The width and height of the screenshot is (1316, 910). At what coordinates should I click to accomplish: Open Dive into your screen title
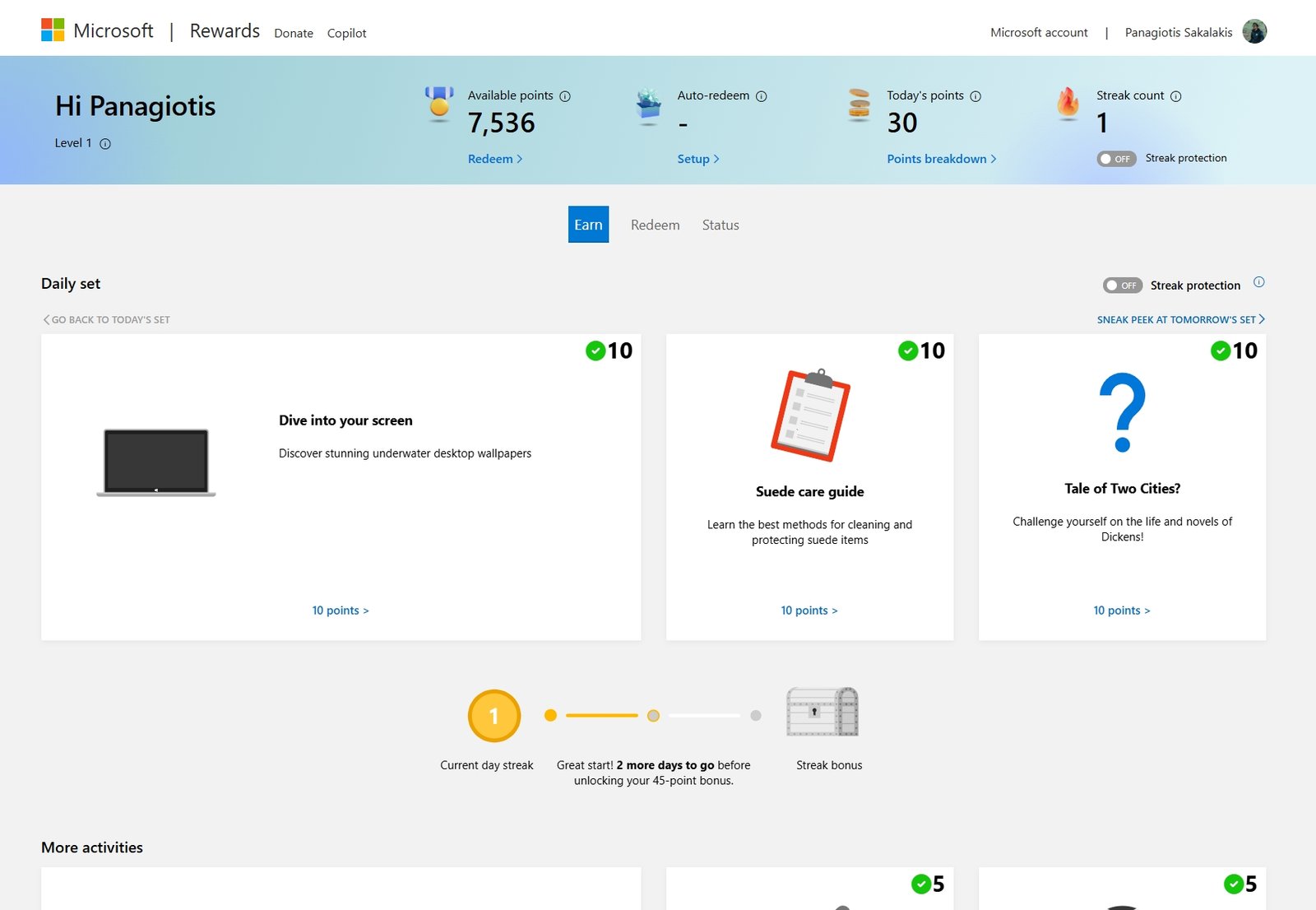[x=345, y=420]
